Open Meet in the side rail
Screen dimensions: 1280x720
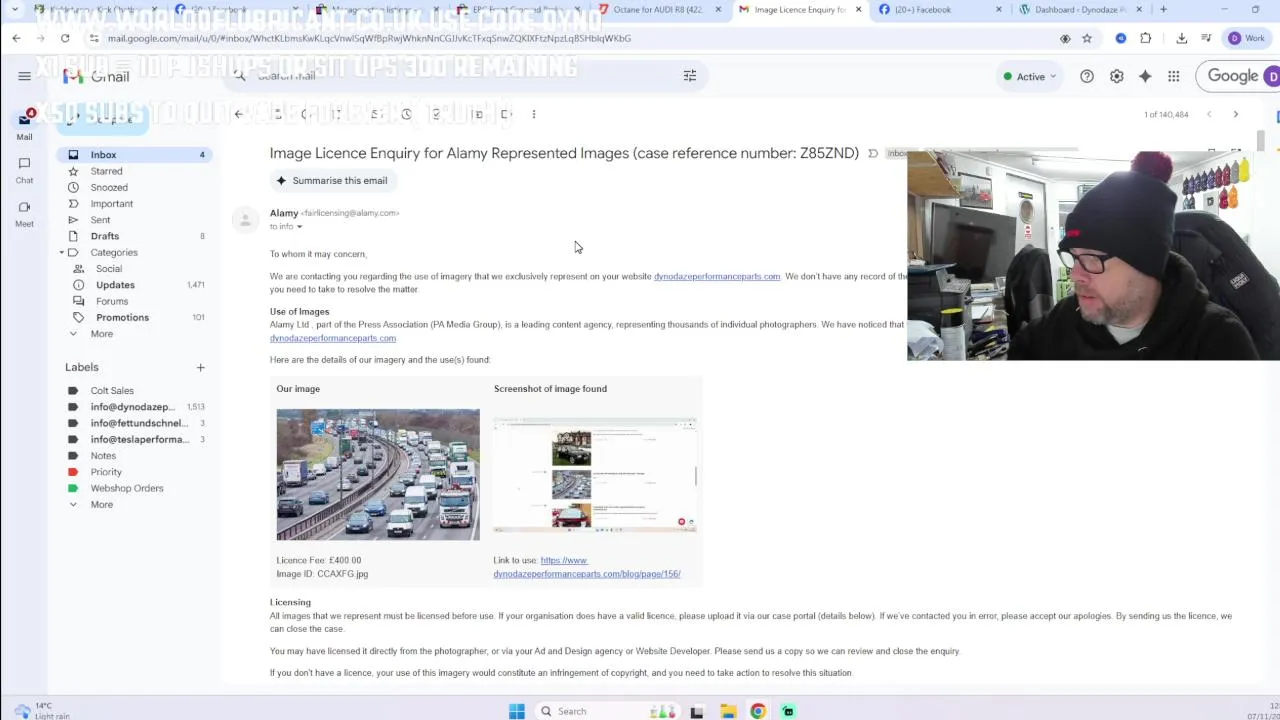(x=24, y=213)
